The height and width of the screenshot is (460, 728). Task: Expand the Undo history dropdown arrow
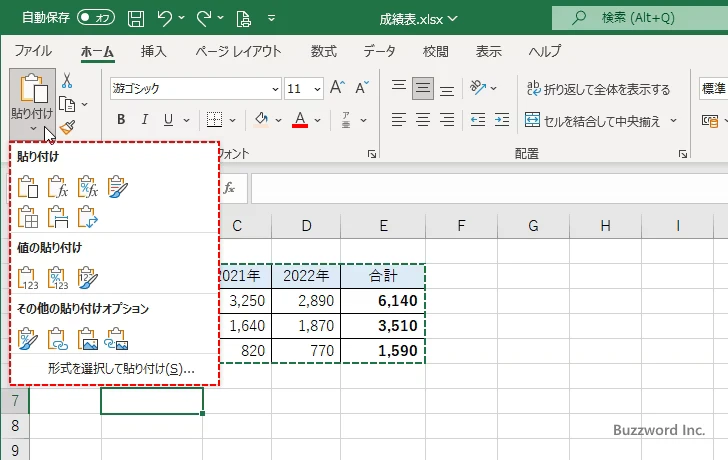(x=182, y=18)
